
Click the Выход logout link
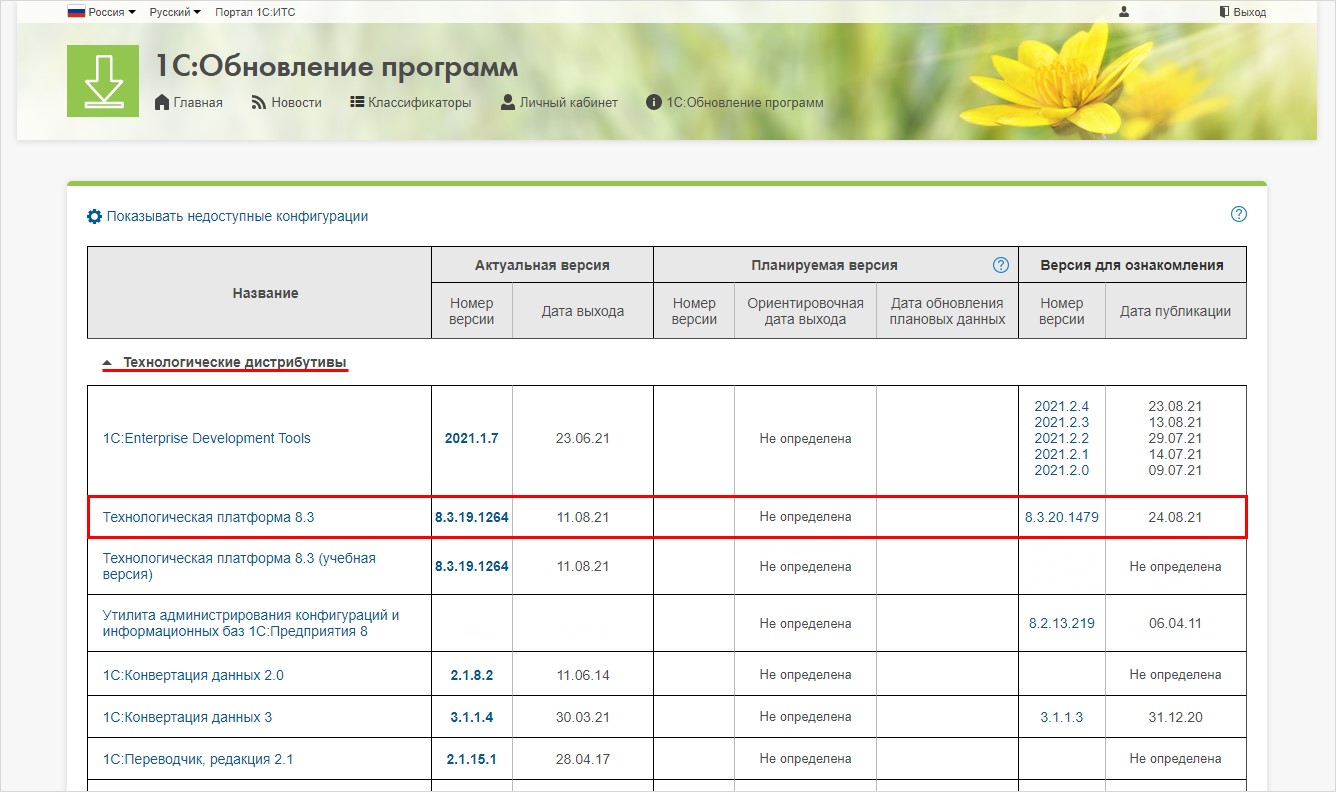pos(1243,12)
